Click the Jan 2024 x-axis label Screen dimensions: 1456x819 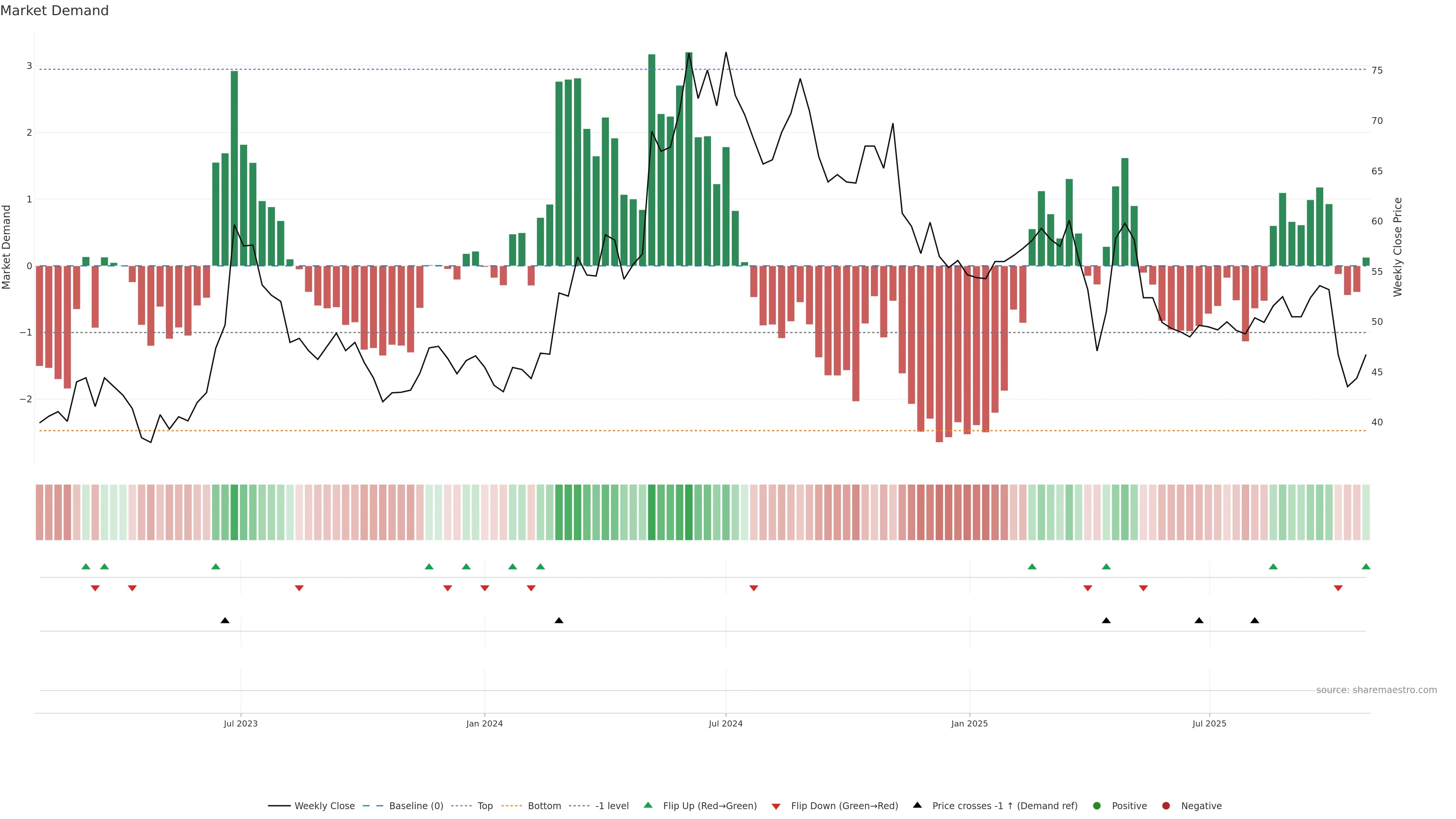[x=485, y=723]
